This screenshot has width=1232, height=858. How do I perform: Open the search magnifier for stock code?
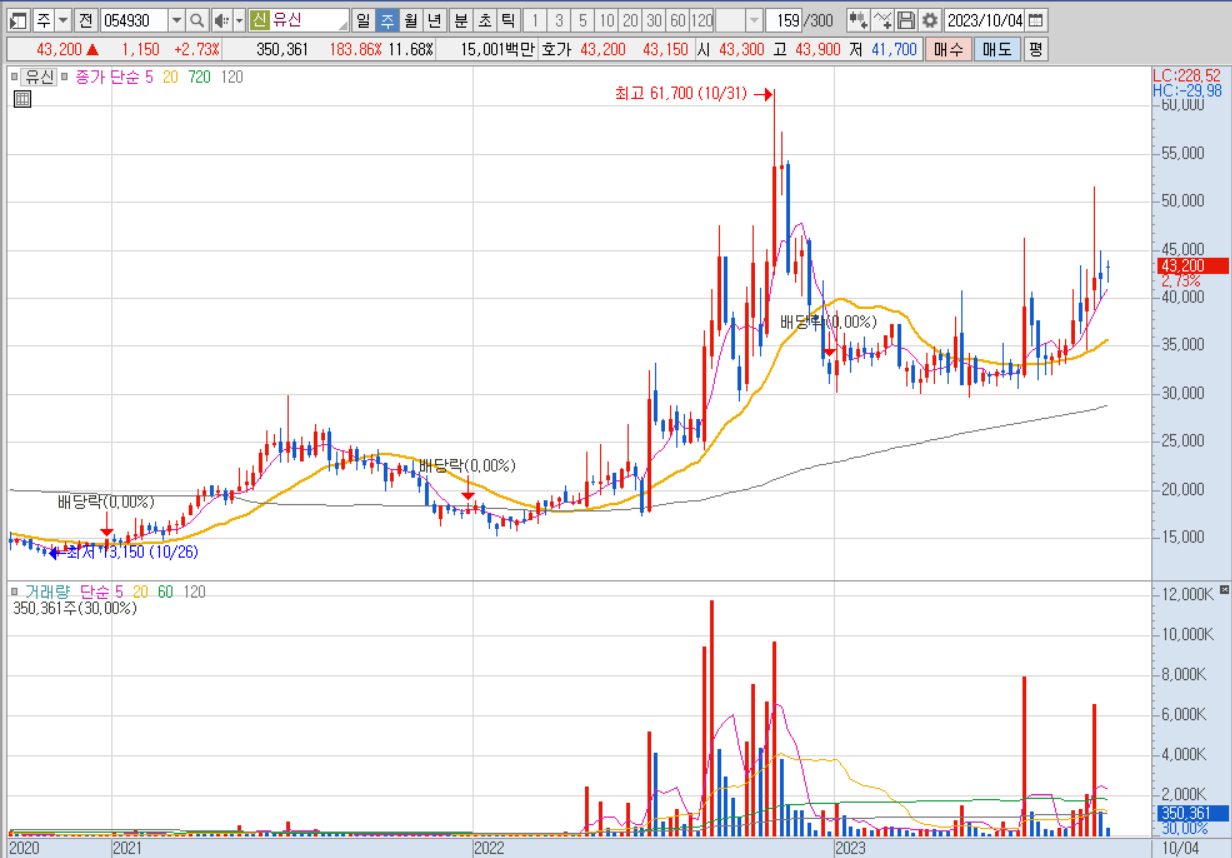pos(197,20)
